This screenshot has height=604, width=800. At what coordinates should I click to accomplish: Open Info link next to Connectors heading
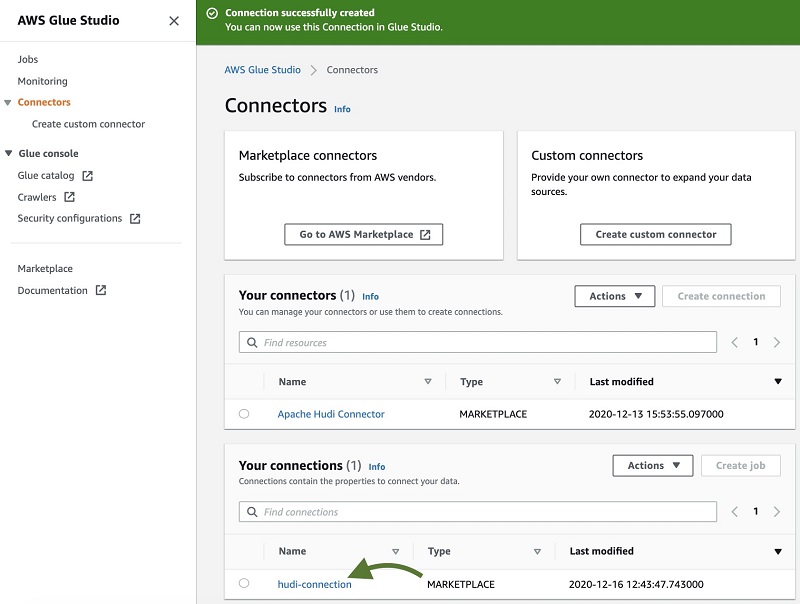(x=342, y=109)
